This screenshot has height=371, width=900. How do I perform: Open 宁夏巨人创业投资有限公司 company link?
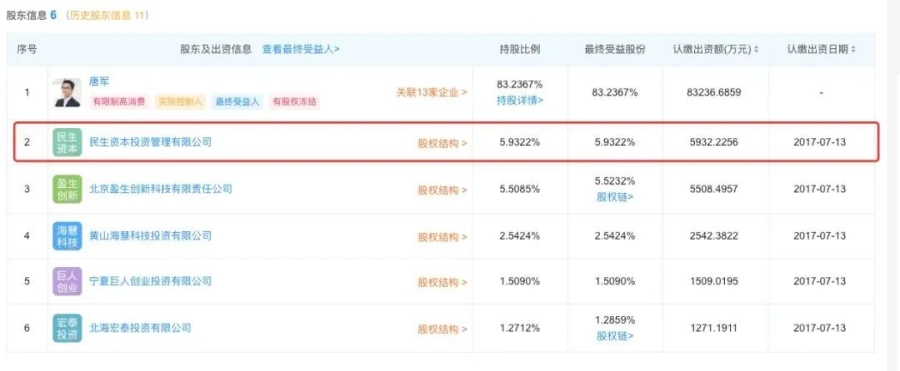coord(150,281)
